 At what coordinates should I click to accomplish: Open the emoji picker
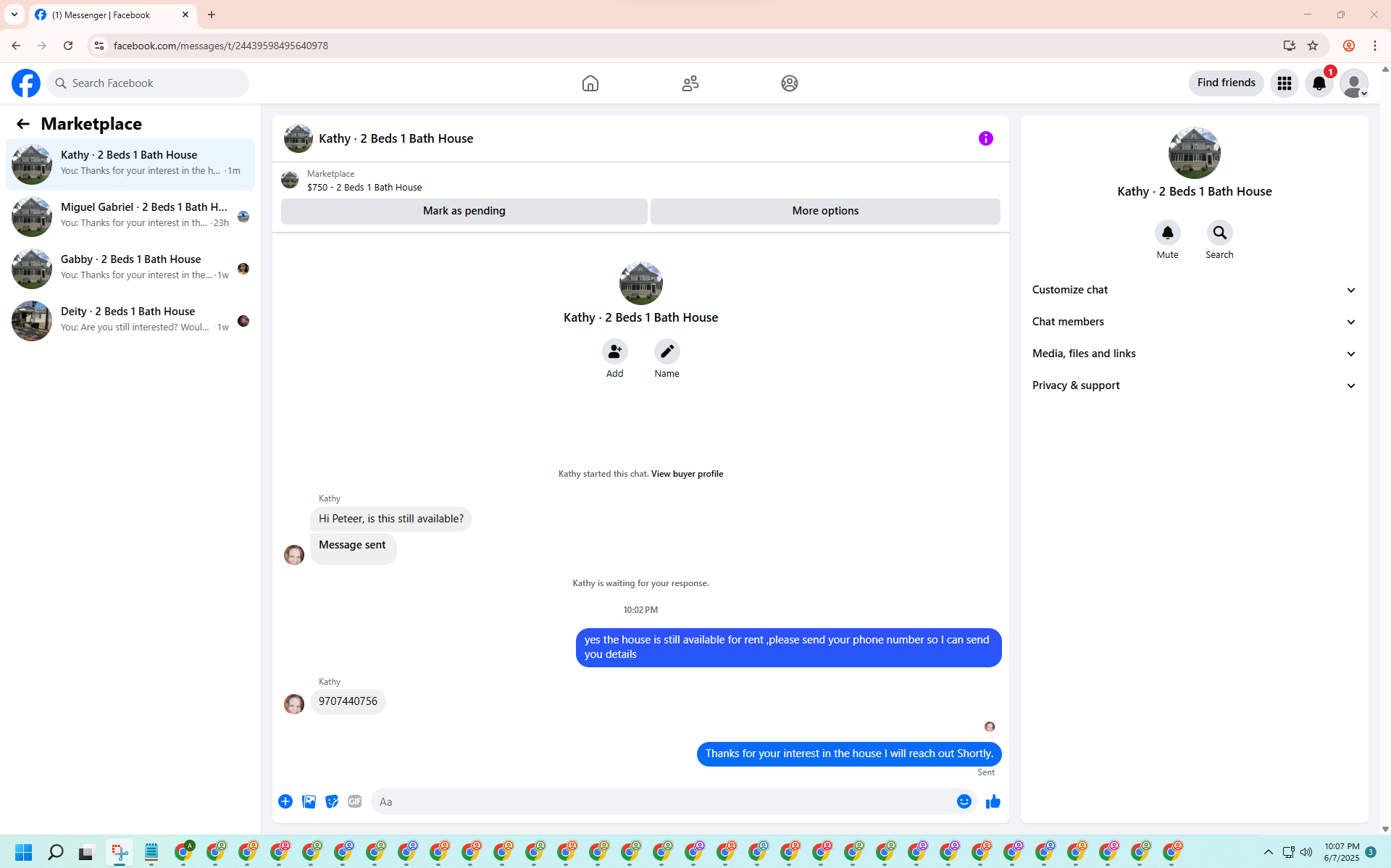pos(964,801)
